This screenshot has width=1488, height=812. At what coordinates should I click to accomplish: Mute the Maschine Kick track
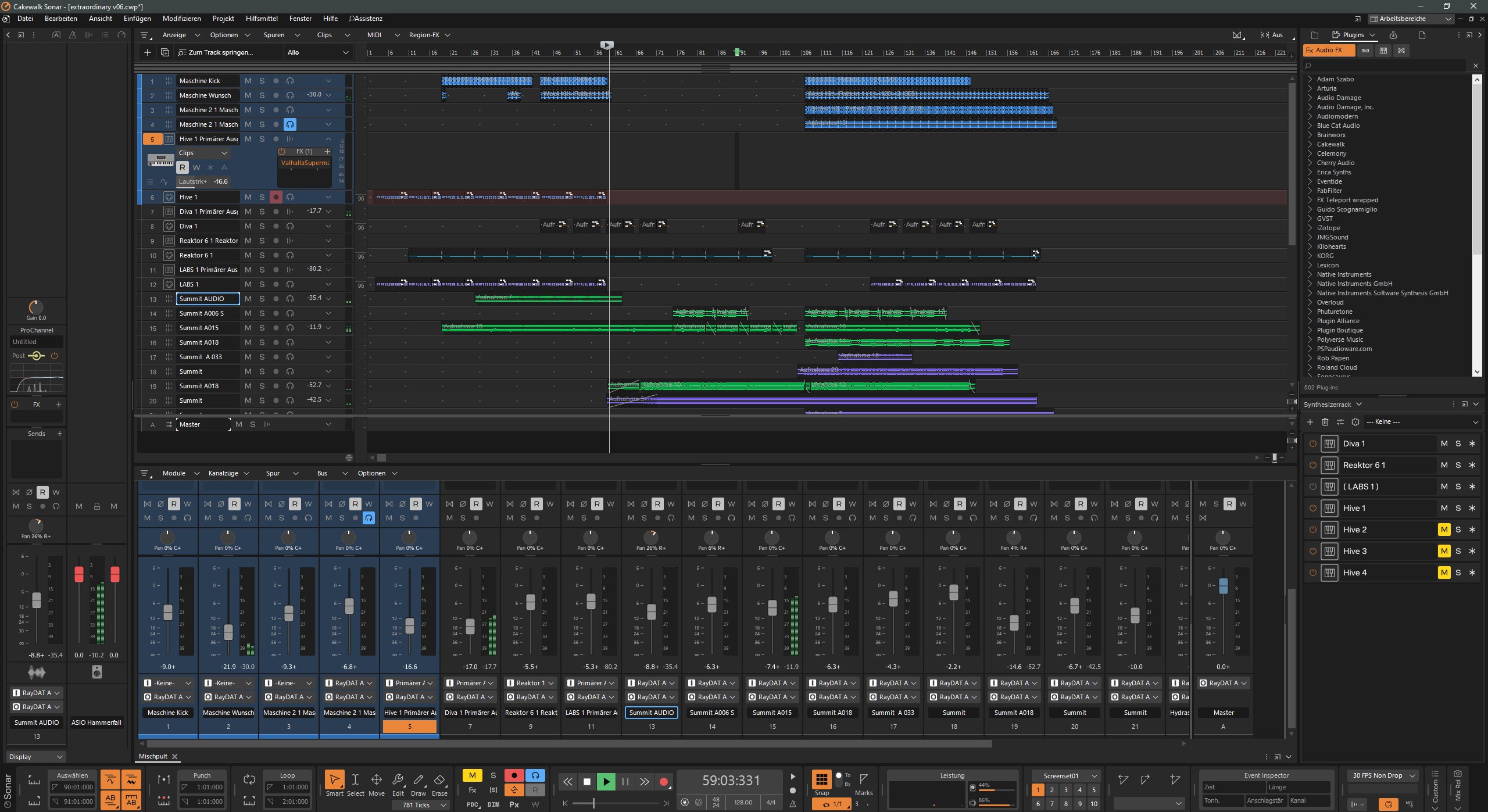pyautogui.click(x=248, y=81)
